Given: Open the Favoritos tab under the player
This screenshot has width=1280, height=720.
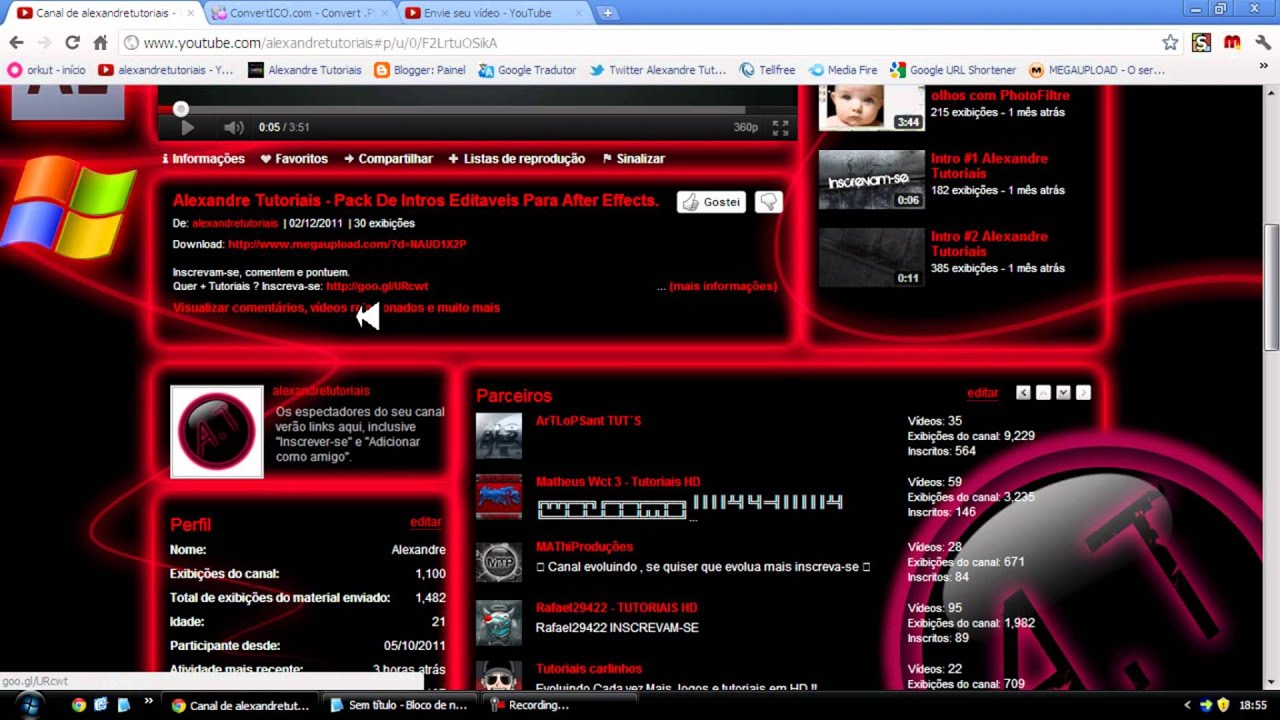Looking at the screenshot, I should [x=294, y=159].
